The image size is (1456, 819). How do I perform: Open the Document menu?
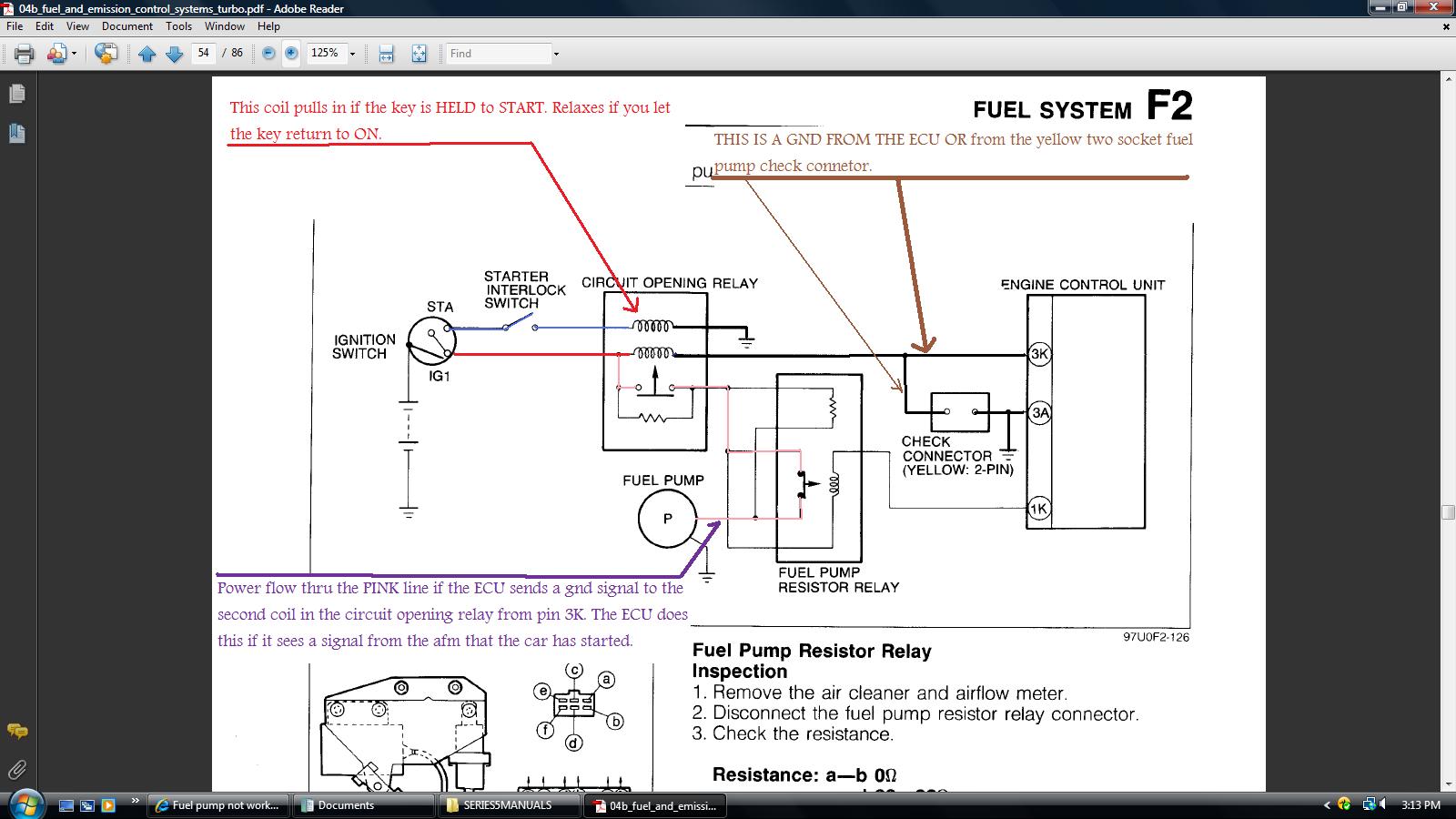pos(127,26)
